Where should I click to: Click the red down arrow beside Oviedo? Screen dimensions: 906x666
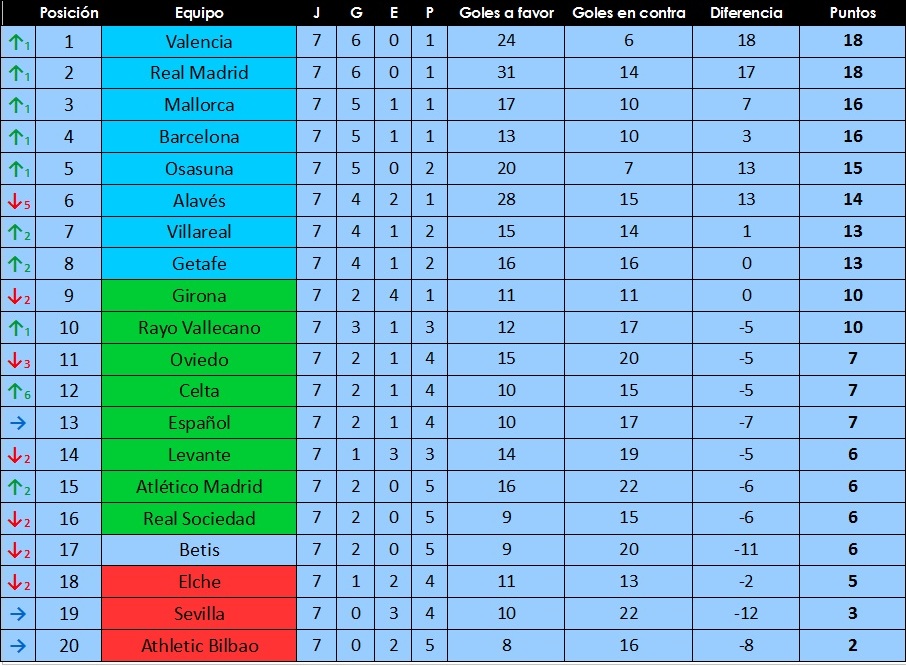pyautogui.click(x=17, y=360)
